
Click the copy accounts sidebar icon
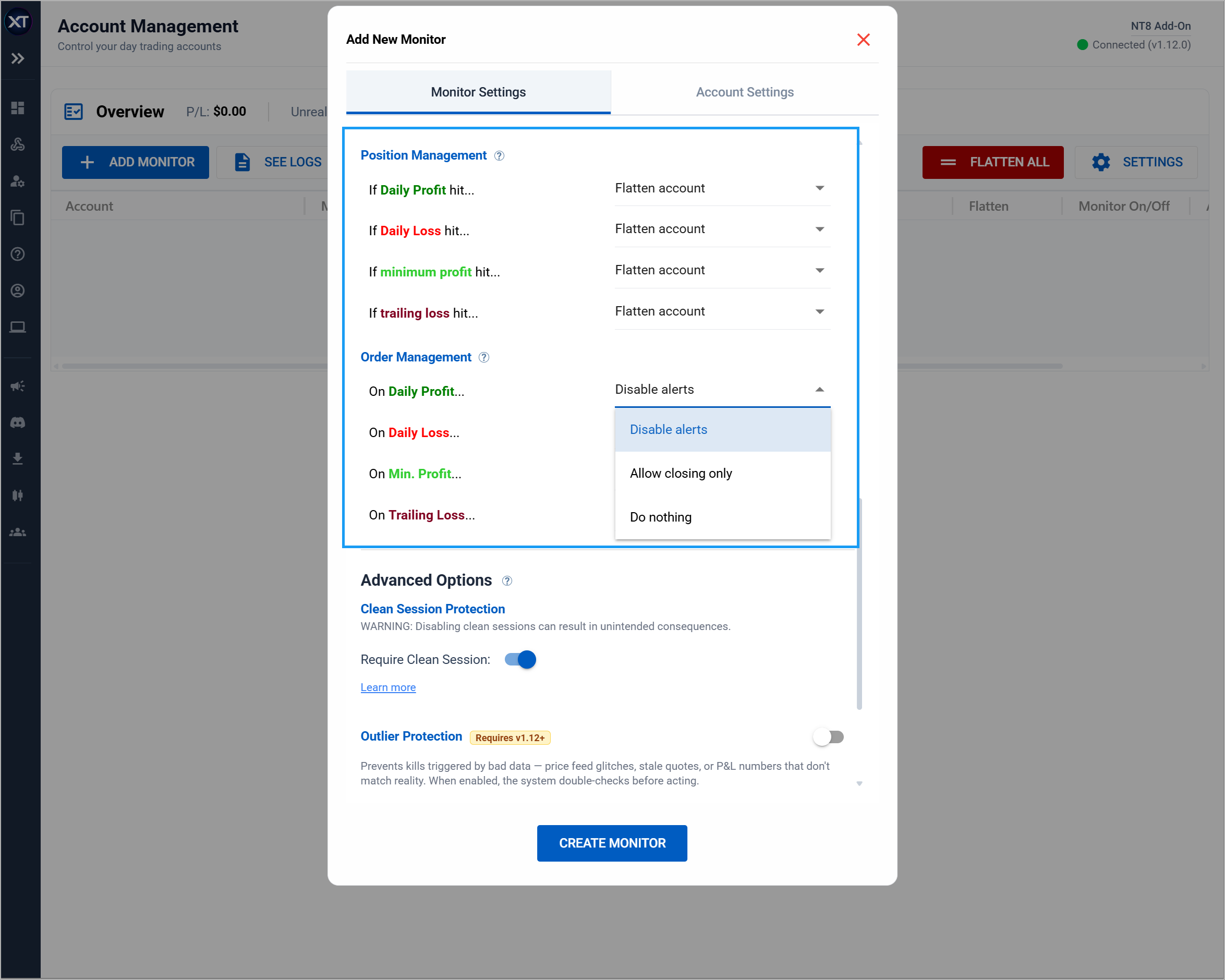[18, 217]
